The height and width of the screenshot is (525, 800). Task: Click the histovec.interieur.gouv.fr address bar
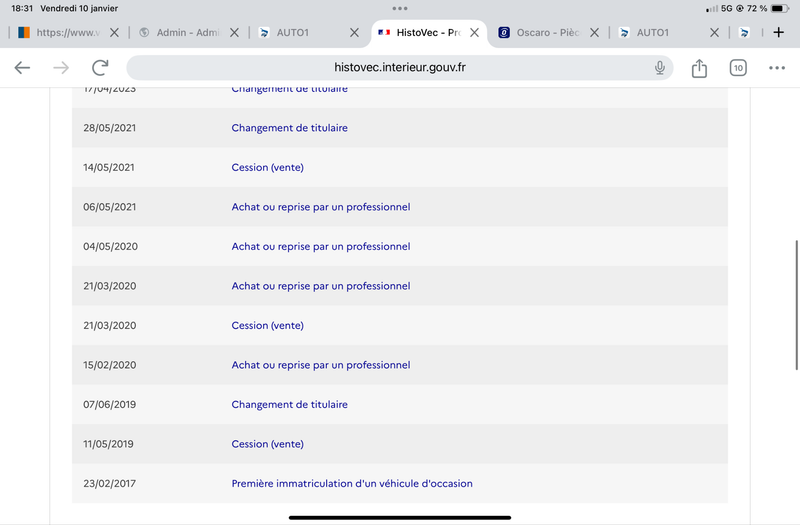point(399,67)
